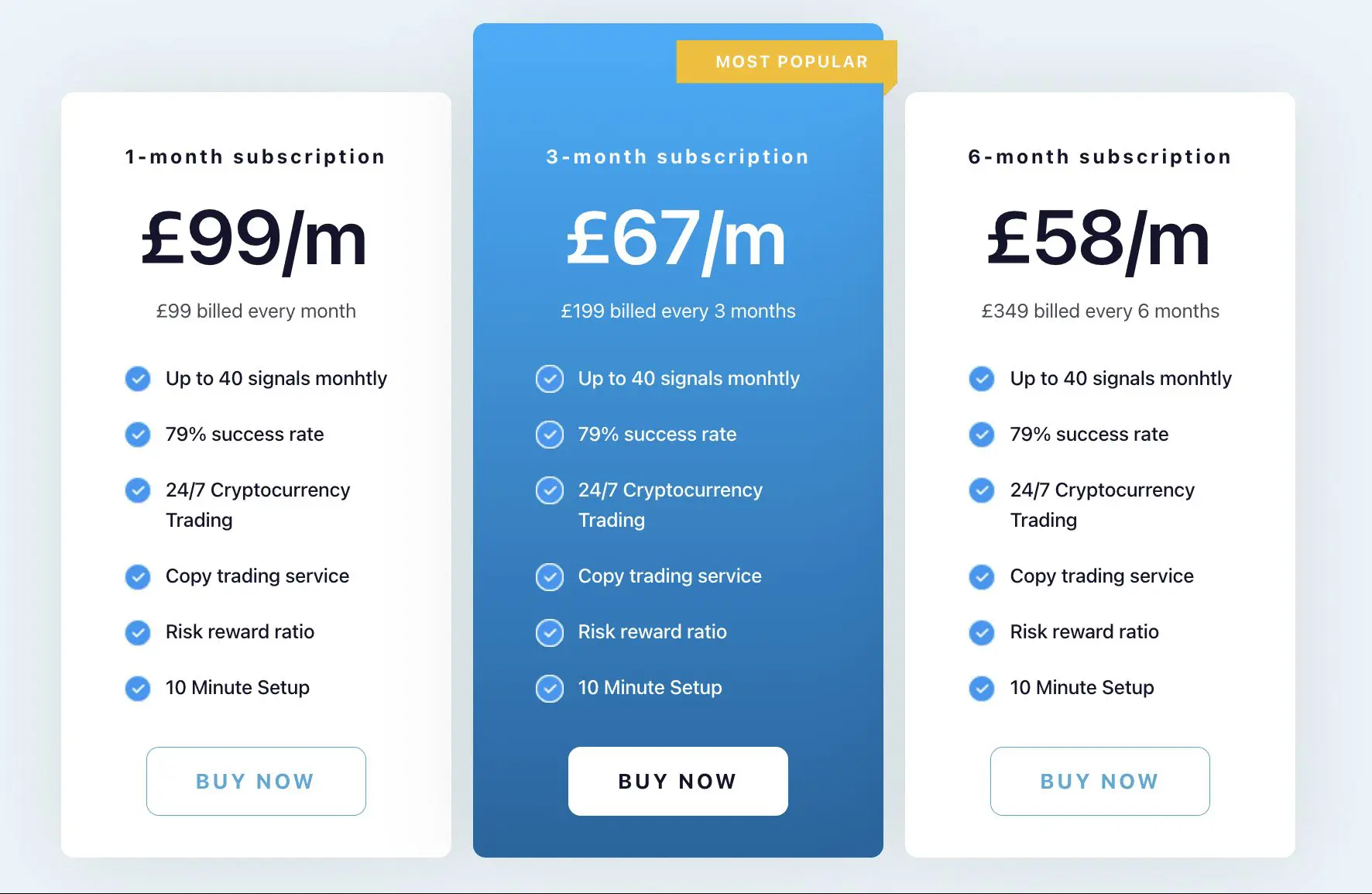The width and height of the screenshot is (1372, 894).
Task: Click checkmark next to 6-month Copy trading service
Action: tap(982, 576)
